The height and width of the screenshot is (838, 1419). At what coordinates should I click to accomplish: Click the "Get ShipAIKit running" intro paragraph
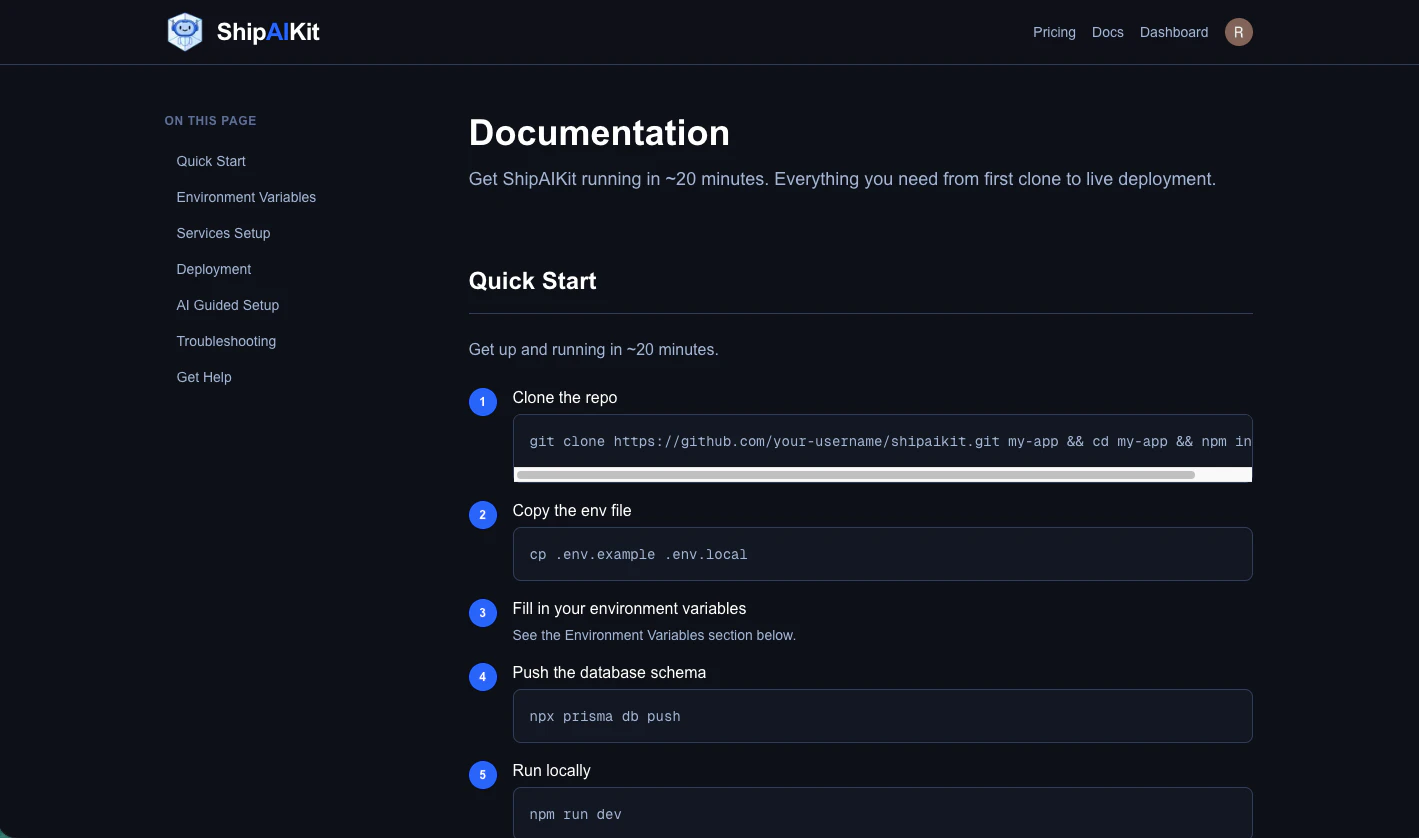[x=842, y=180]
